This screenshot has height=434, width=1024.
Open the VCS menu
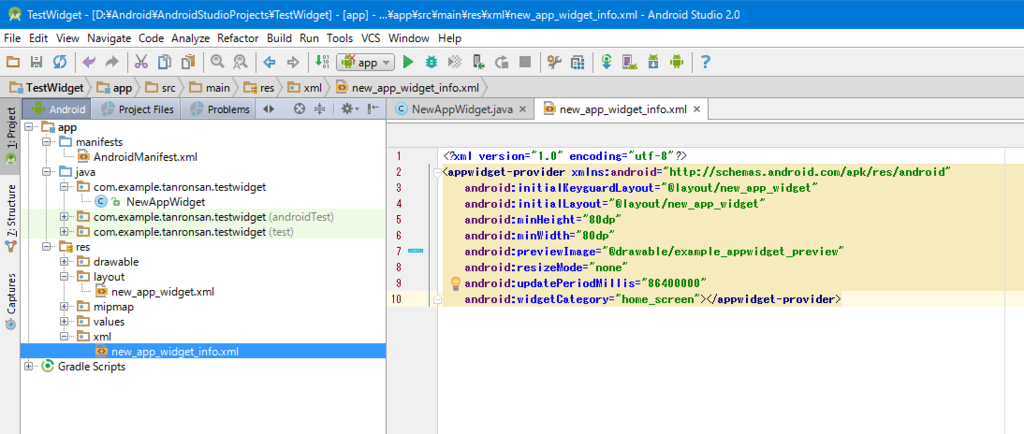pyautogui.click(x=371, y=38)
